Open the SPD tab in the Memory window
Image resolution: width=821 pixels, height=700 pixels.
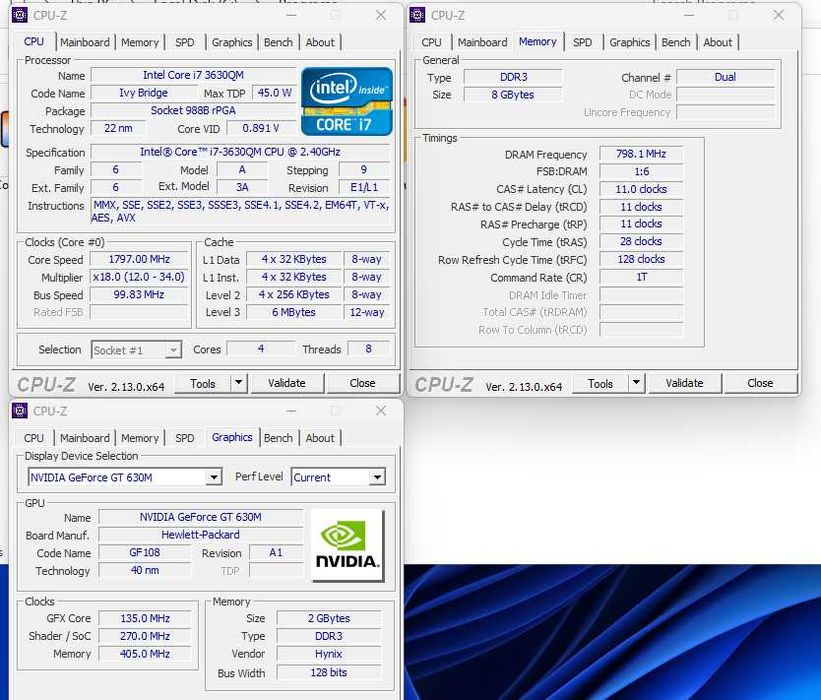click(x=582, y=42)
